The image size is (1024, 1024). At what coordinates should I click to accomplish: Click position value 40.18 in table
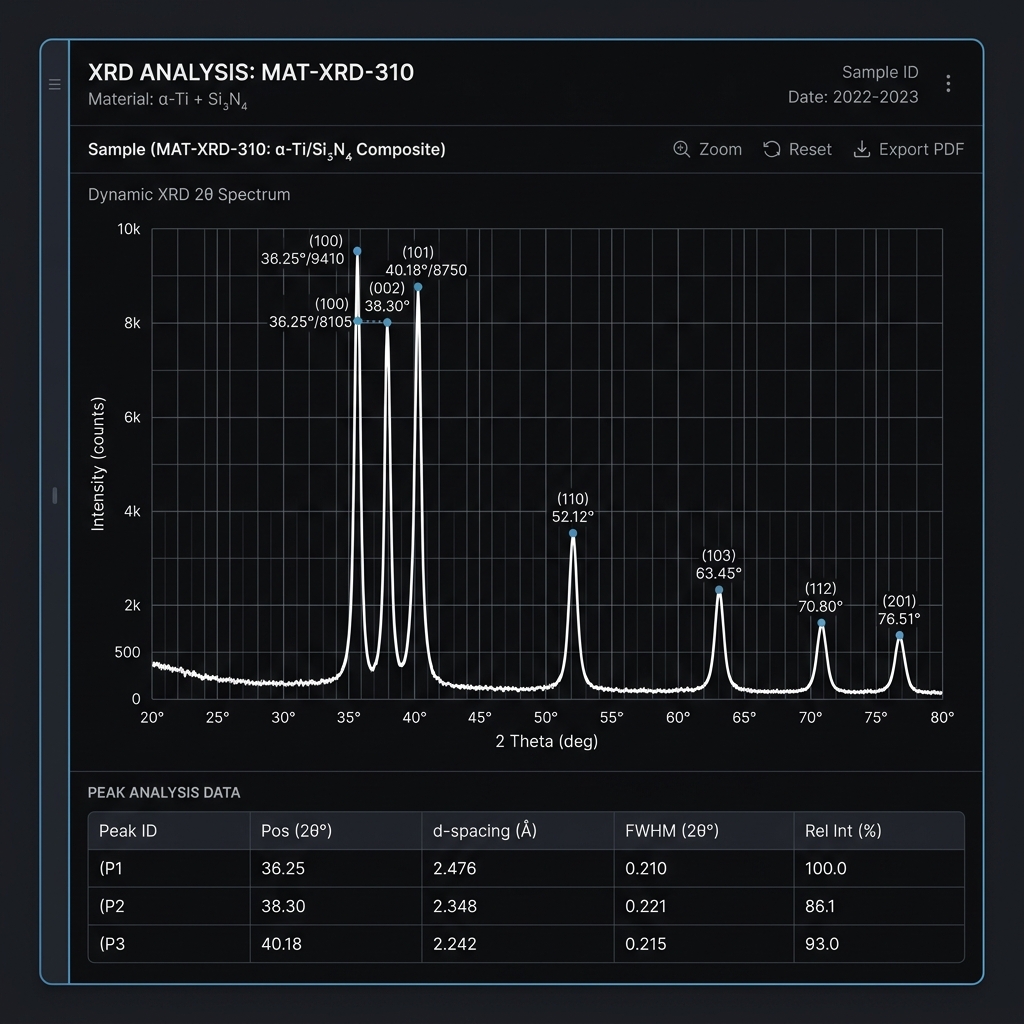click(x=281, y=944)
